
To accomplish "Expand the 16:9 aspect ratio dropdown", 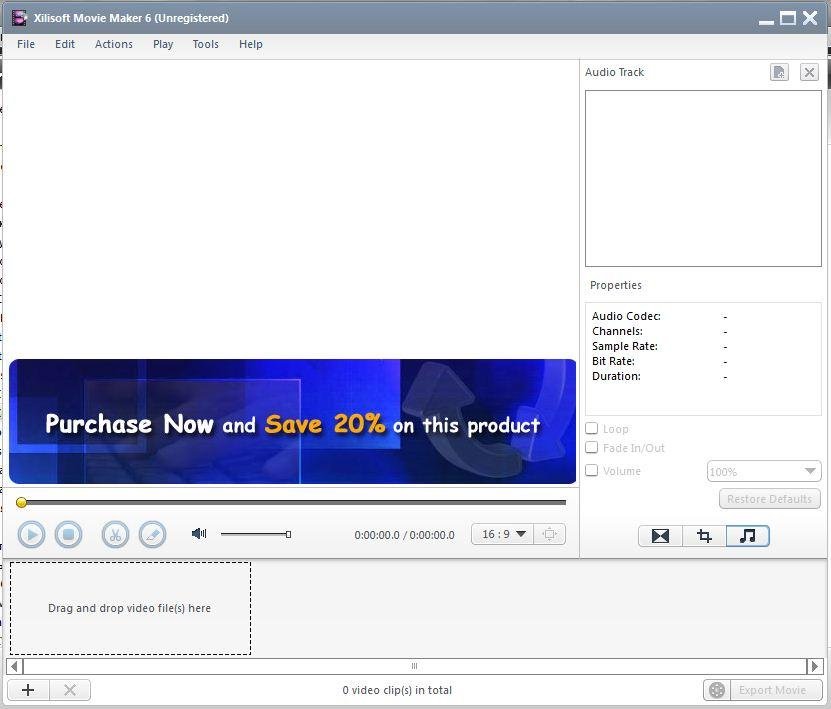I will [x=504, y=534].
